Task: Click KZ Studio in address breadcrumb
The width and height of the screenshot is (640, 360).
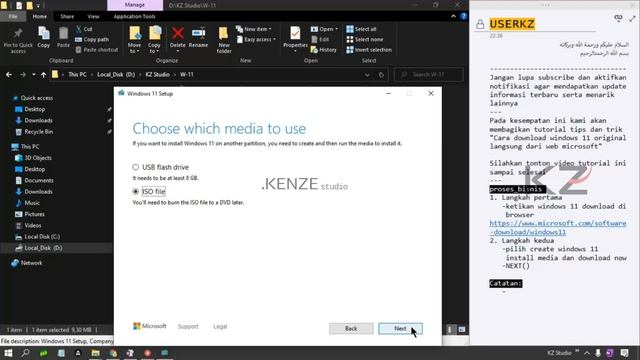Action: tap(158, 75)
